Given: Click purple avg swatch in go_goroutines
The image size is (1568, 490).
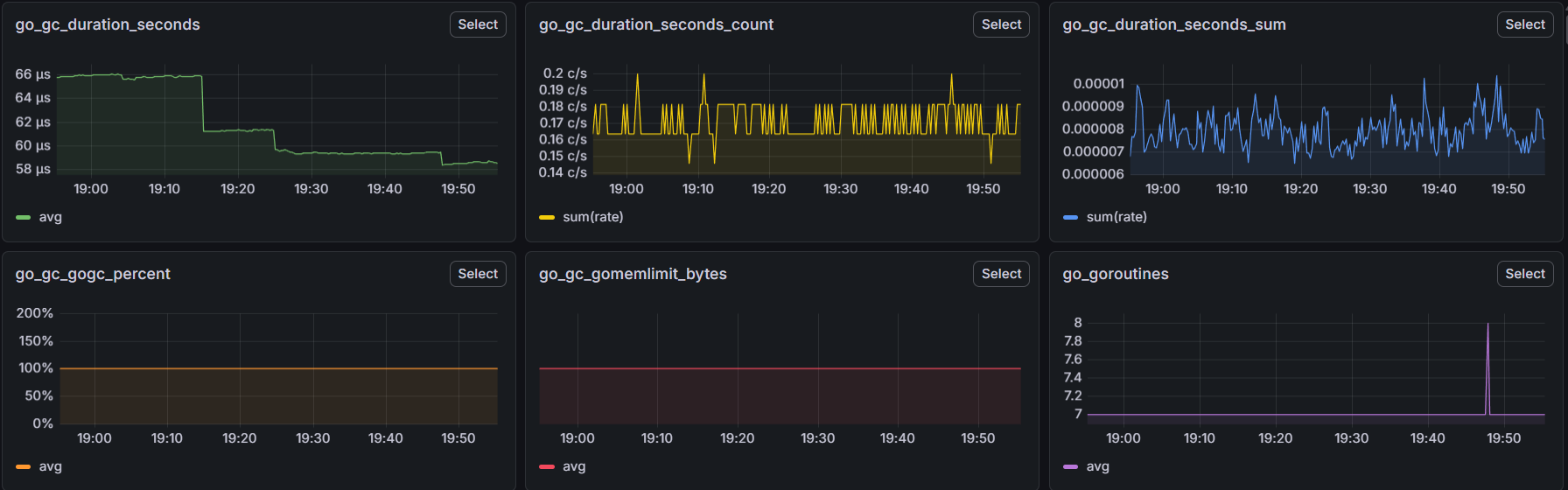Looking at the screenshot, I should click(1070, 466).
